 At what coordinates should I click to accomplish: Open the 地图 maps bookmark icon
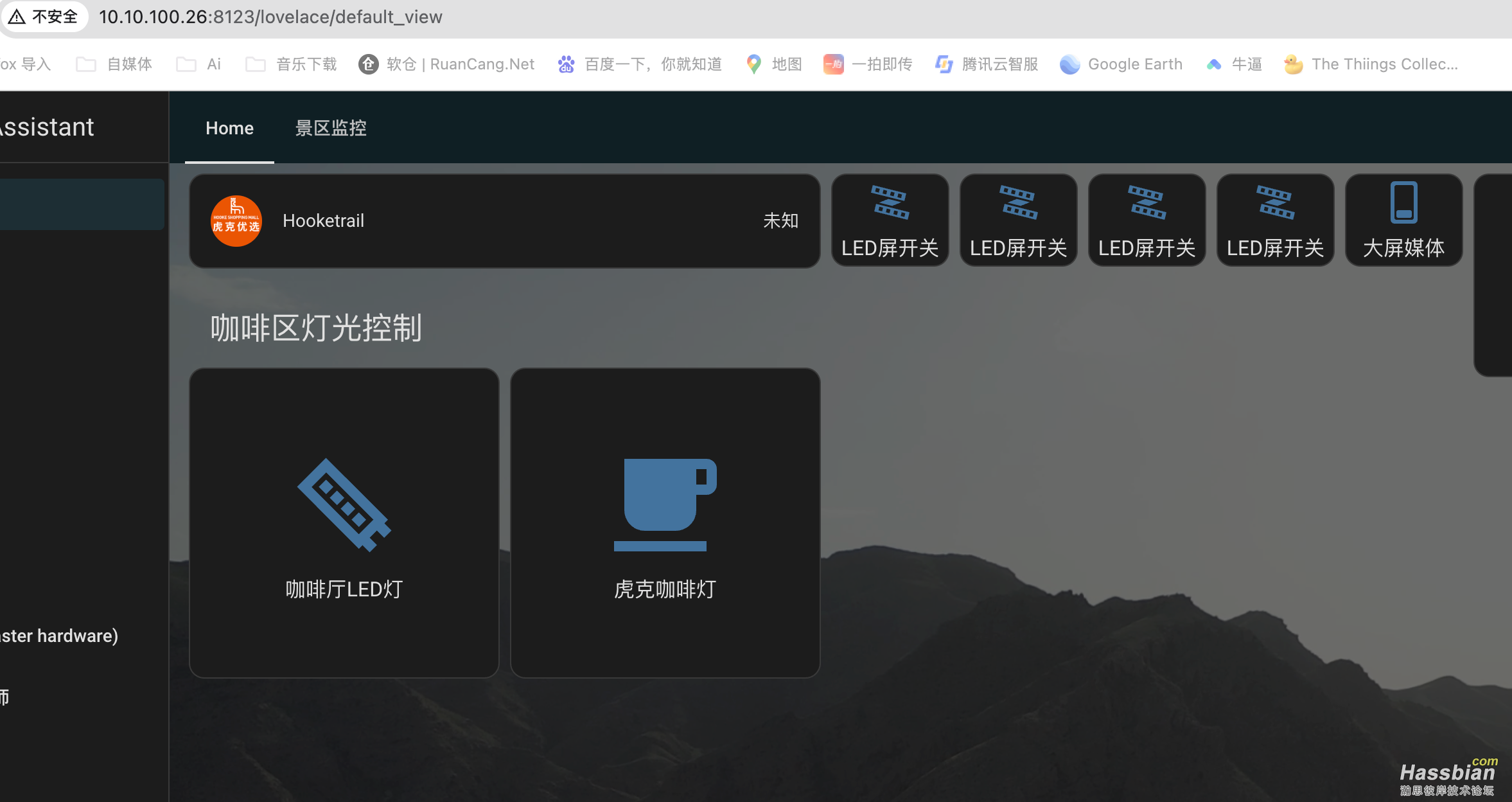tap(754, 64)
